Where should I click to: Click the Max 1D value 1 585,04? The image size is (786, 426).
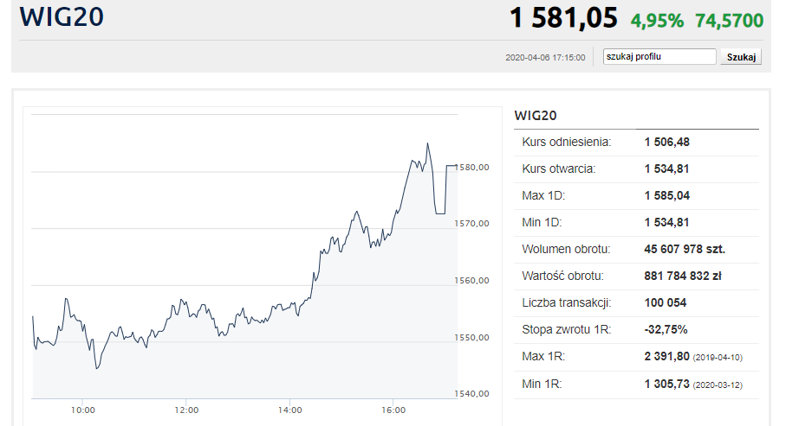667,195
